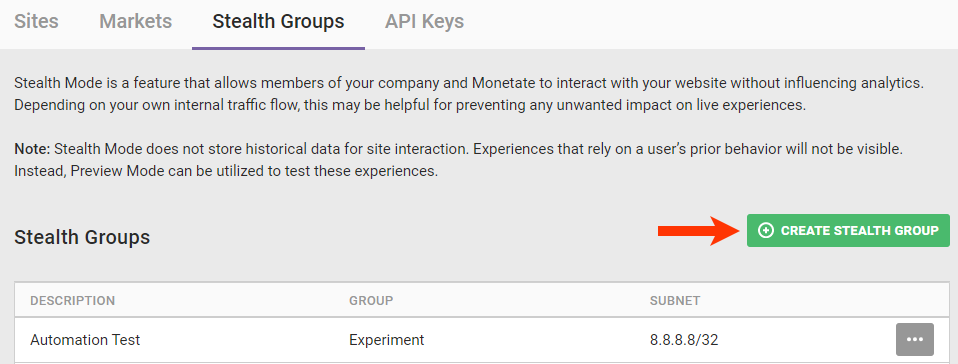Select the Automation Test description cell

(x=85, y=340)
